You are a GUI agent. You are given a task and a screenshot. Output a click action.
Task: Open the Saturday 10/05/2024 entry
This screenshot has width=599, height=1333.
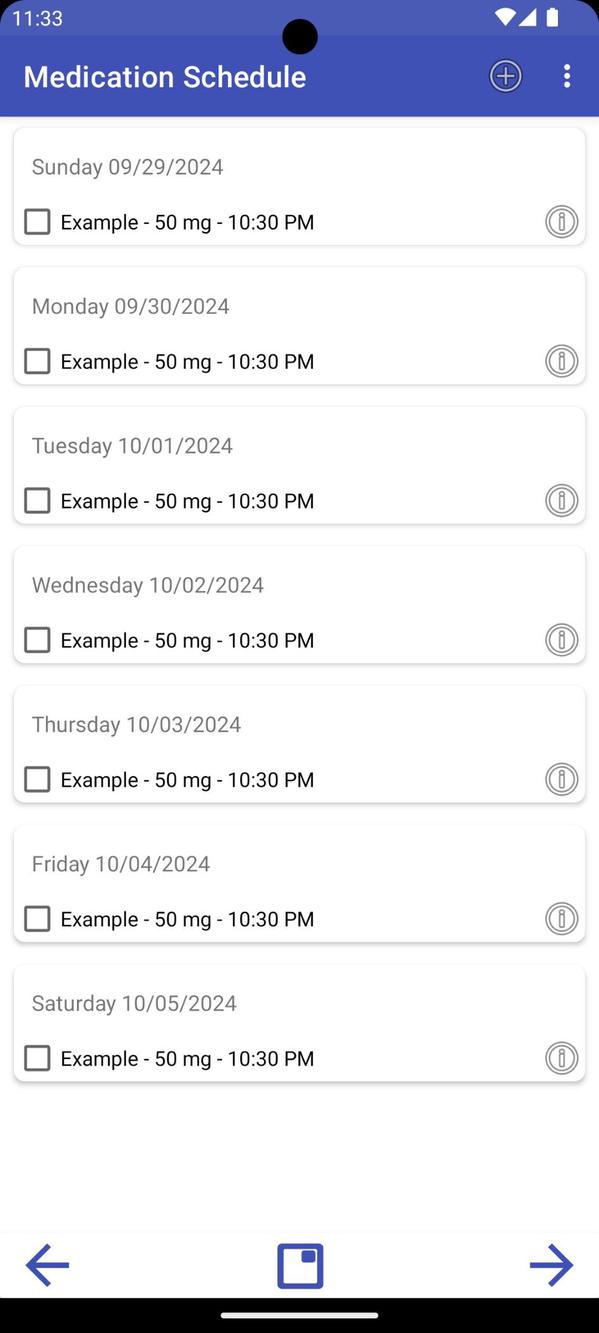pyautogui.click(x=299, y=1022)
